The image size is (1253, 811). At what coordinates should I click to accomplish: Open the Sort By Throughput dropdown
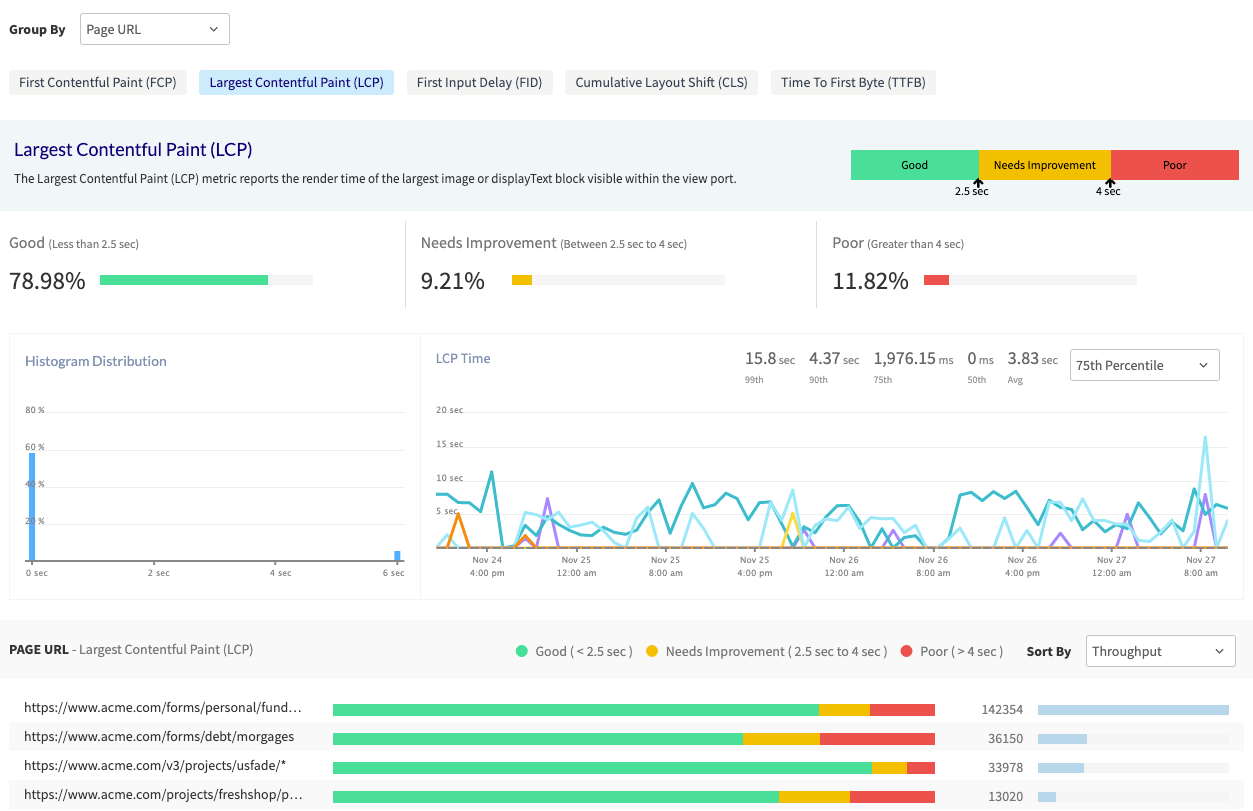[1161, 651]
